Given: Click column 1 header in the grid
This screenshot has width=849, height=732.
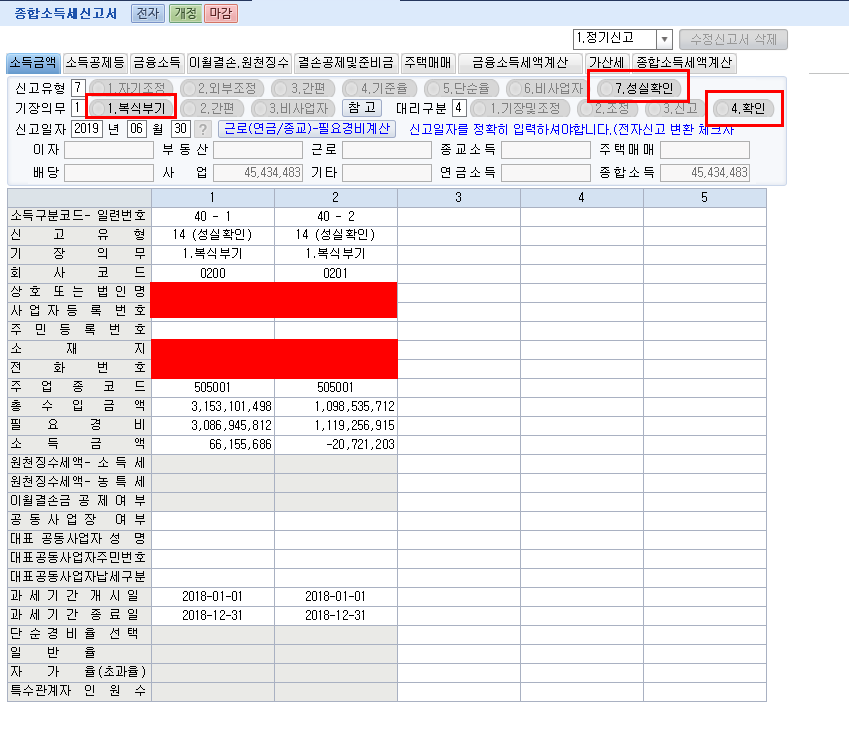Looking at the screenshot, I should pos(213,198).
